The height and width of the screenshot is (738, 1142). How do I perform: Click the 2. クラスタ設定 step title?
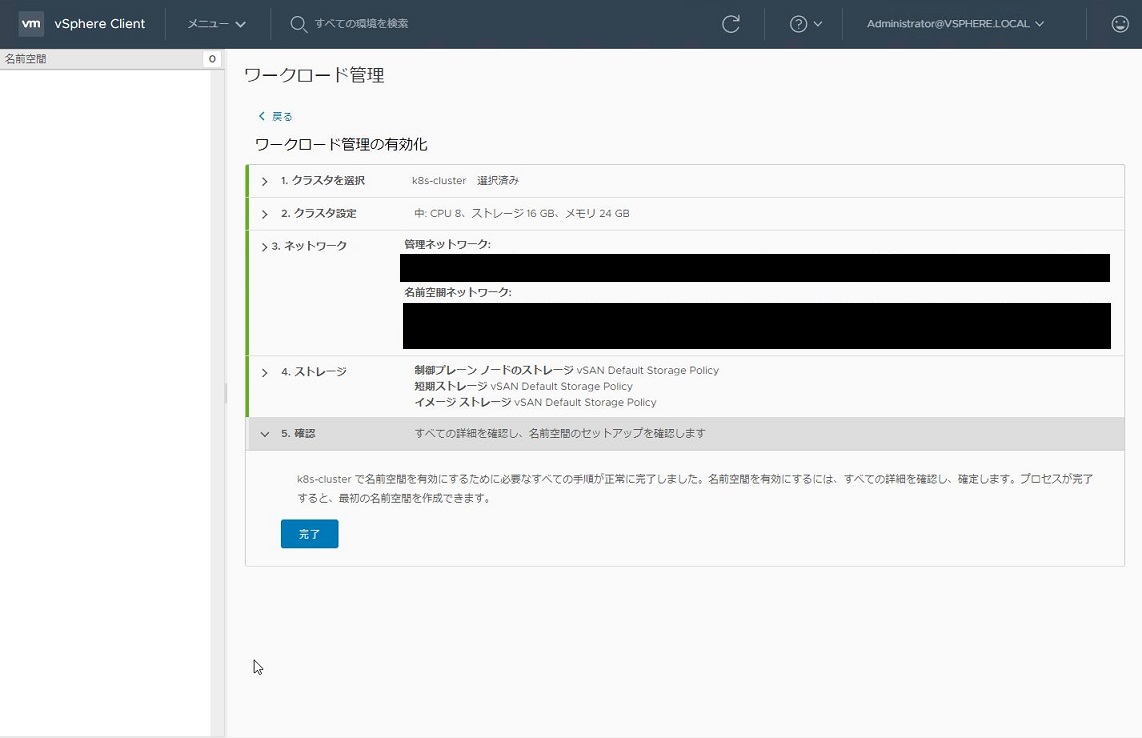pyautogui.click(x=318, y=213)
